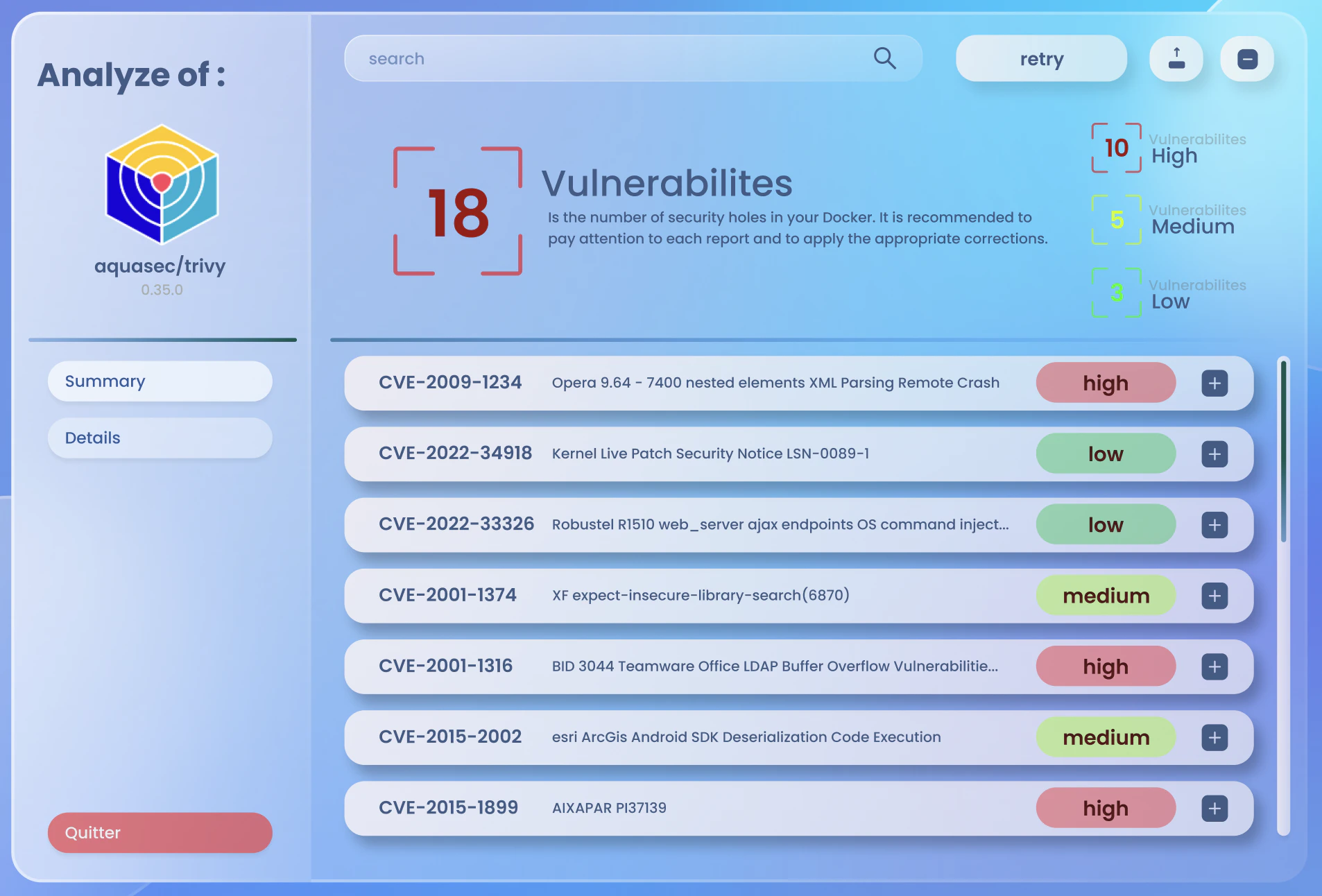The image size is (1322, 896).
Task: Click the esri ArcGis Android SDK description
Action: coord(746,737)
